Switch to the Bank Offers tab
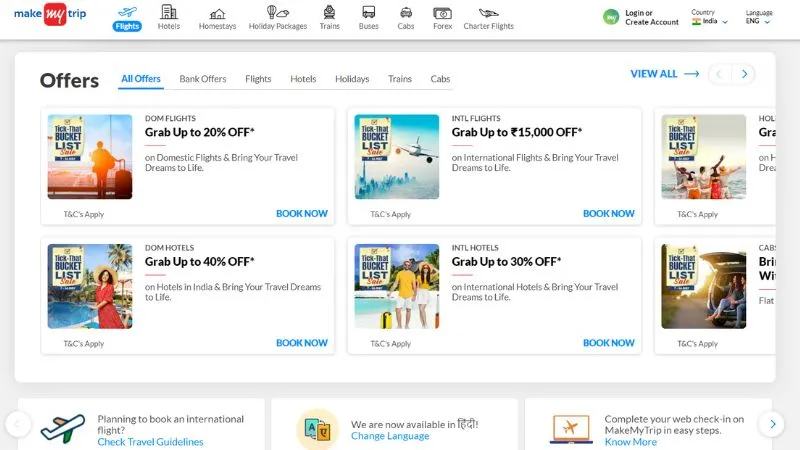The image size is (800, 450). coord(203,79)
